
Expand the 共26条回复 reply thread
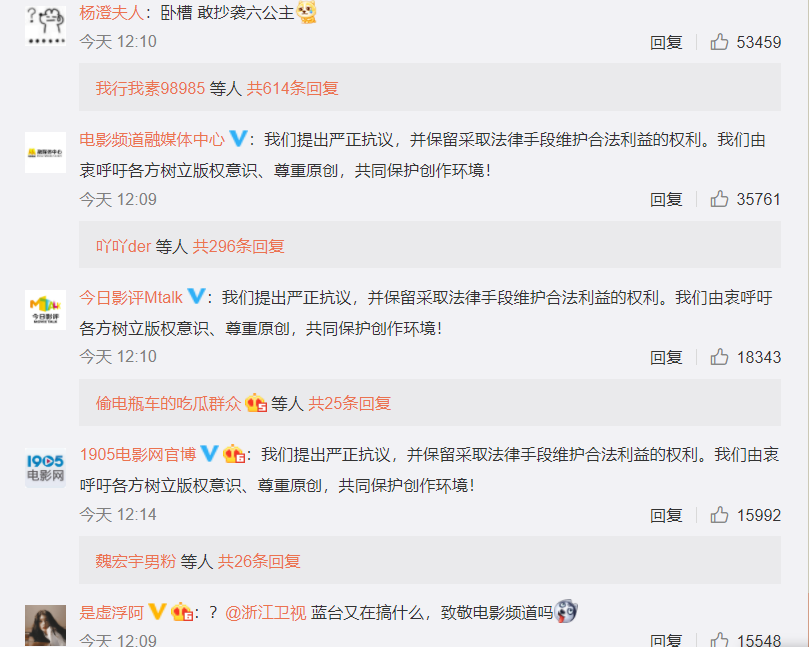259,561
